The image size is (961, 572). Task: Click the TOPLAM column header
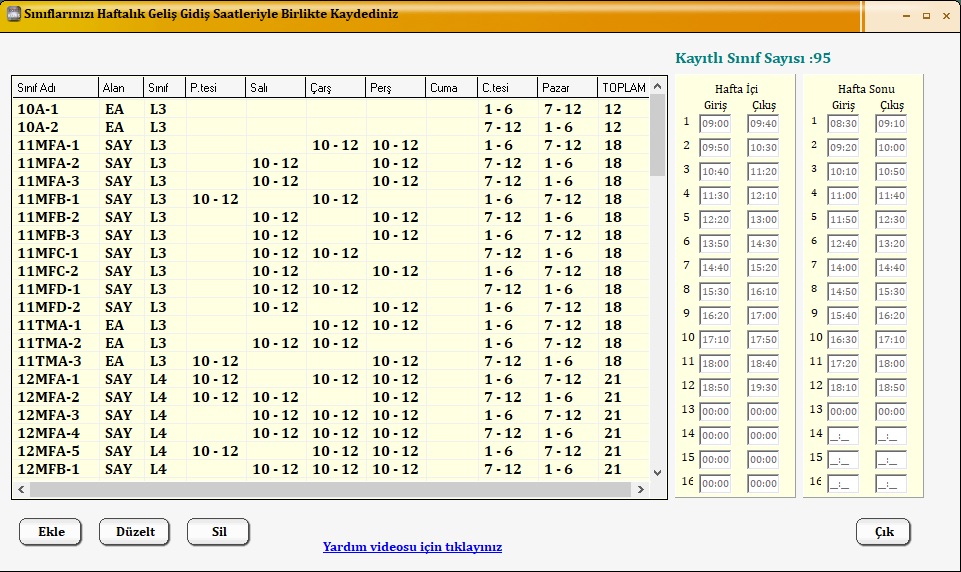(623, 88)
